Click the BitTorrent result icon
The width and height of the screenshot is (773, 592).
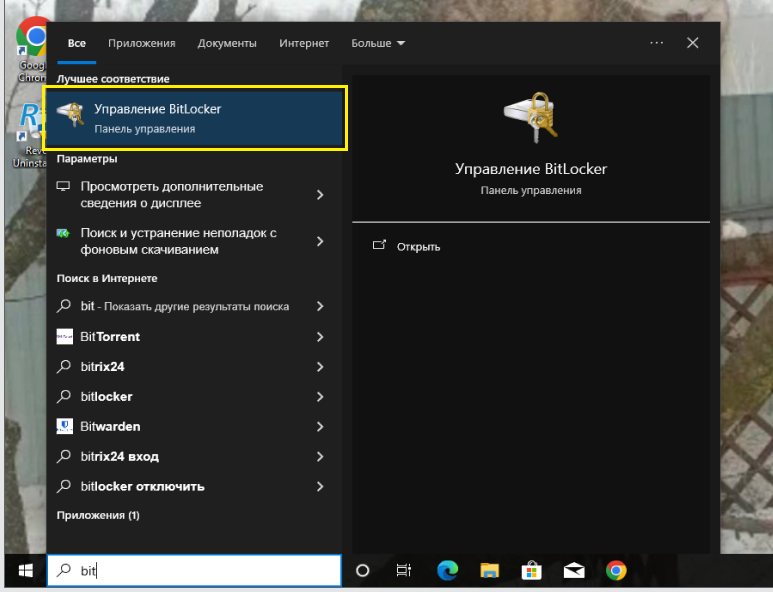pos(65,337)
